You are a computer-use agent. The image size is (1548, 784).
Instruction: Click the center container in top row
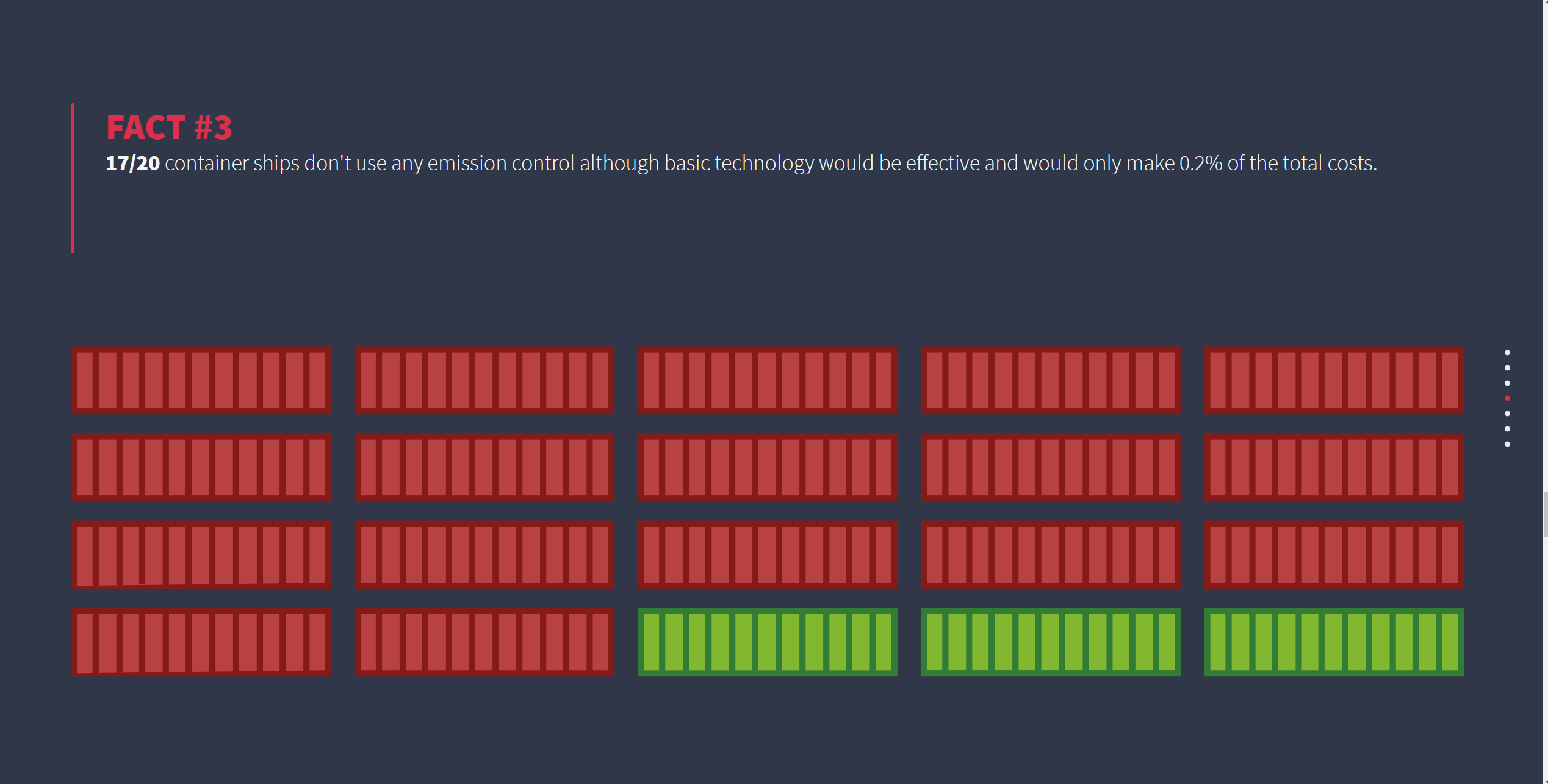coord(767,380)
